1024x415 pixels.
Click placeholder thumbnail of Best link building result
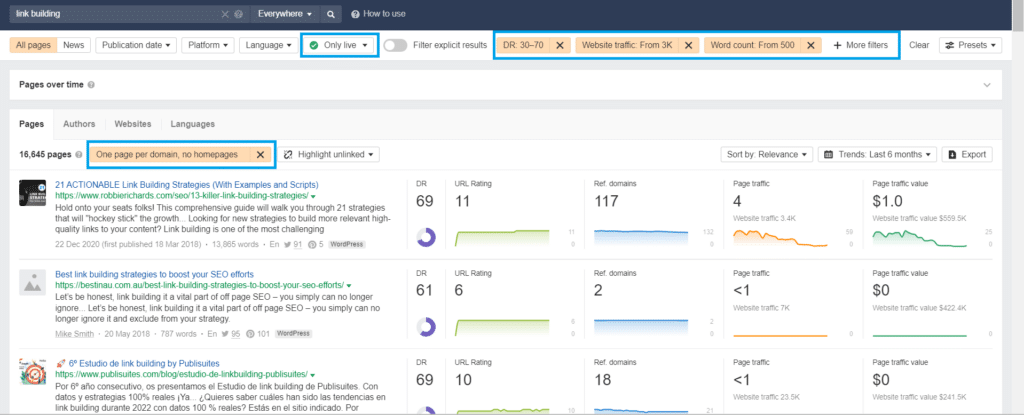(x=33, y=282)
